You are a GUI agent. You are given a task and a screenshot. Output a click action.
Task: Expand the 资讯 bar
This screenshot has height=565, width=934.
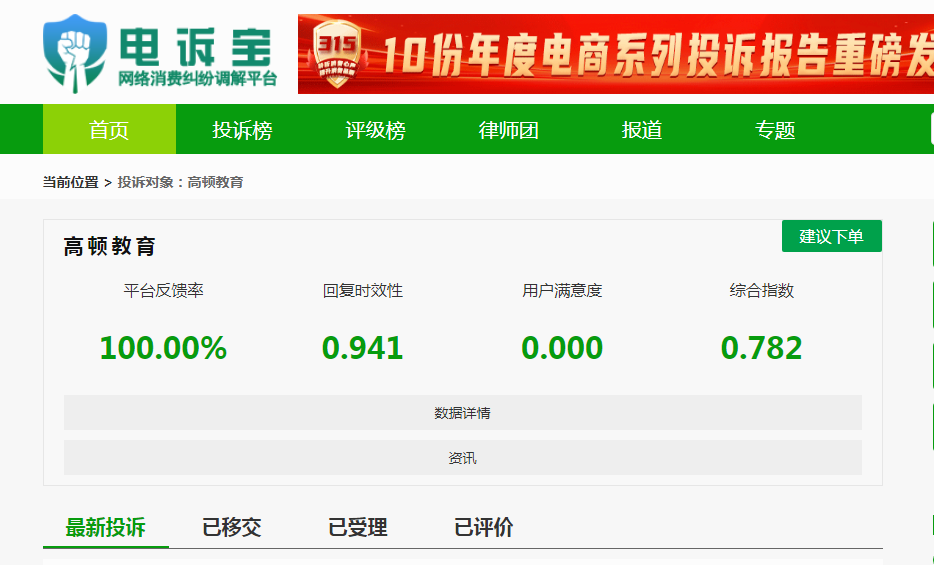462,458
